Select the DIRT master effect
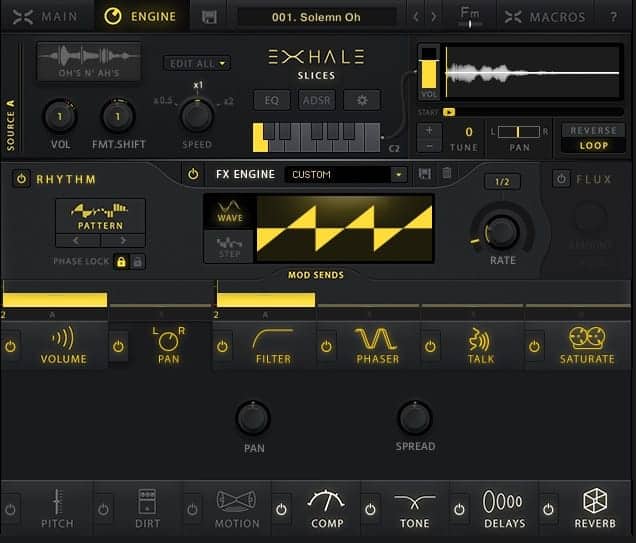The width and height of the screenshot is (637, 543). (x=147, y=508)
